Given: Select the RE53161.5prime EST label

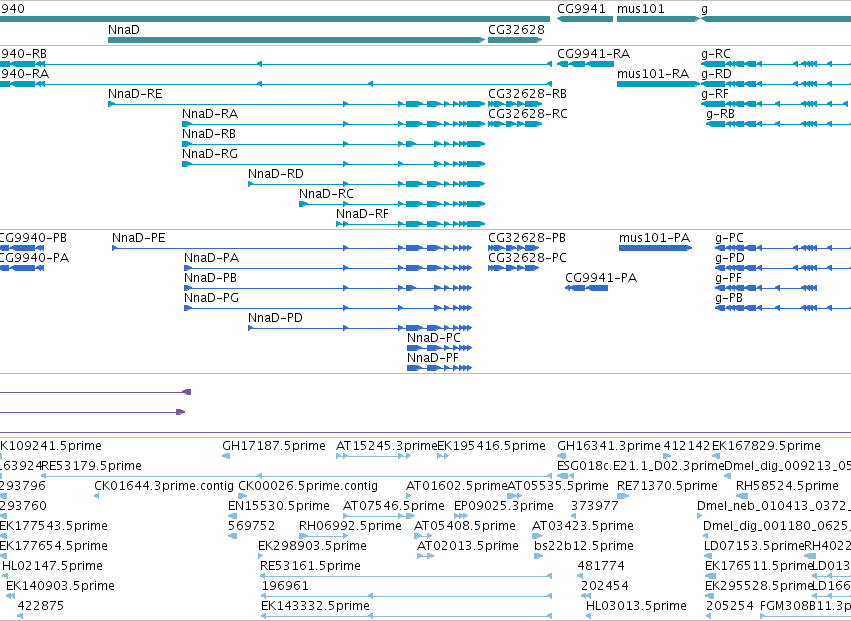Looking at the screenshot, I should (x=310, y=566).
